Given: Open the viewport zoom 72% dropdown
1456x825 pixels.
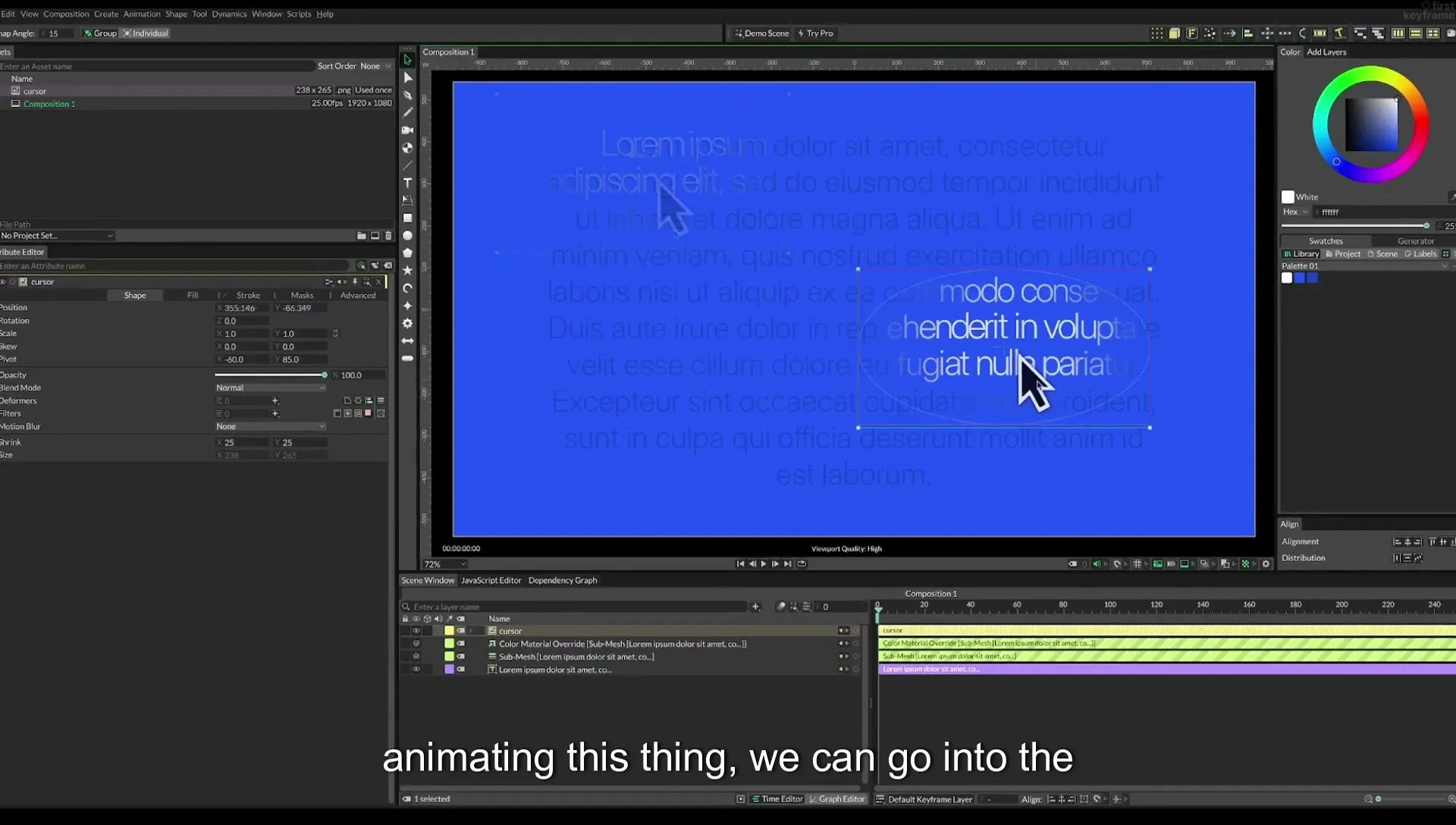Looking at the screenshot, I should 445,564.
